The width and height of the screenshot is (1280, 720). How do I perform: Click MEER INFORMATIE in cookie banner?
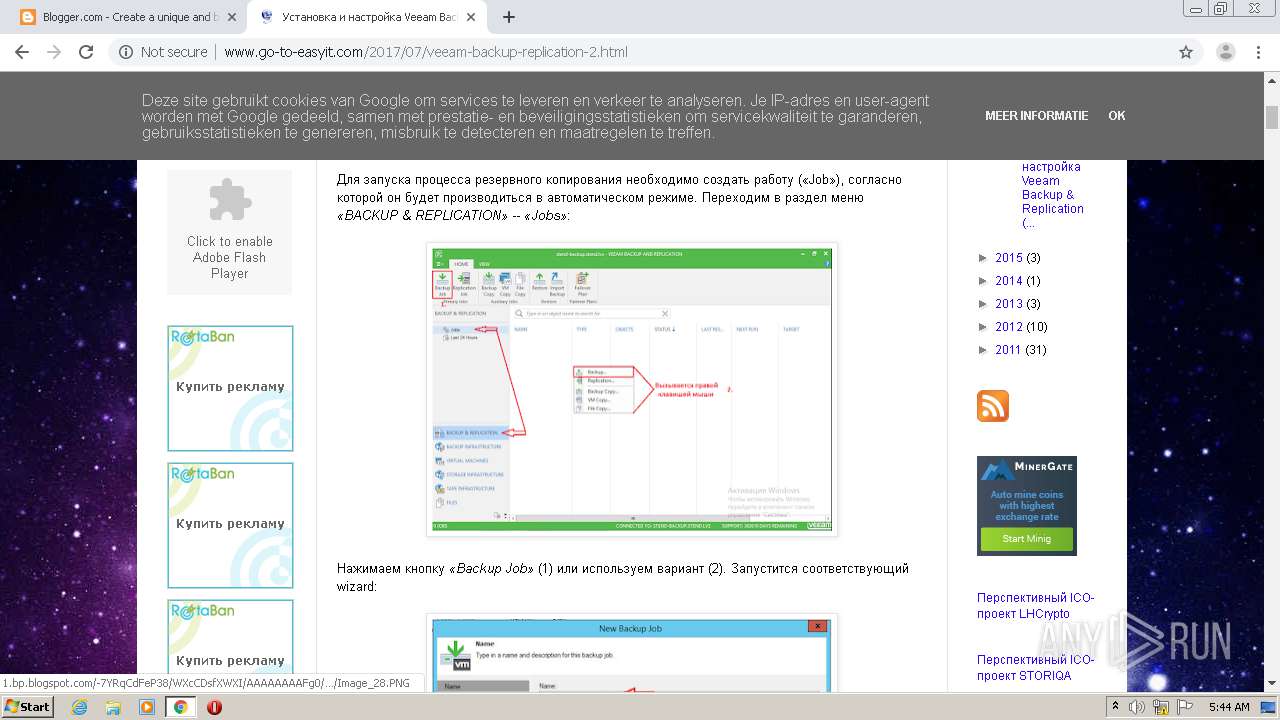(1036, 116)
